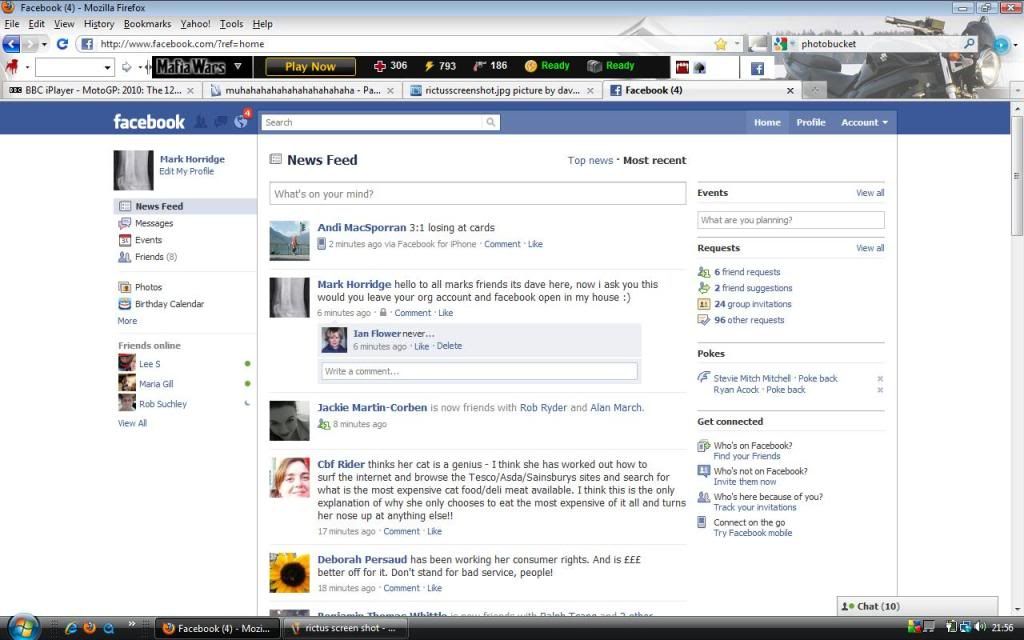Click the Mafia Wars logo
Screen dimensions: 1024x640
[190, 67]
